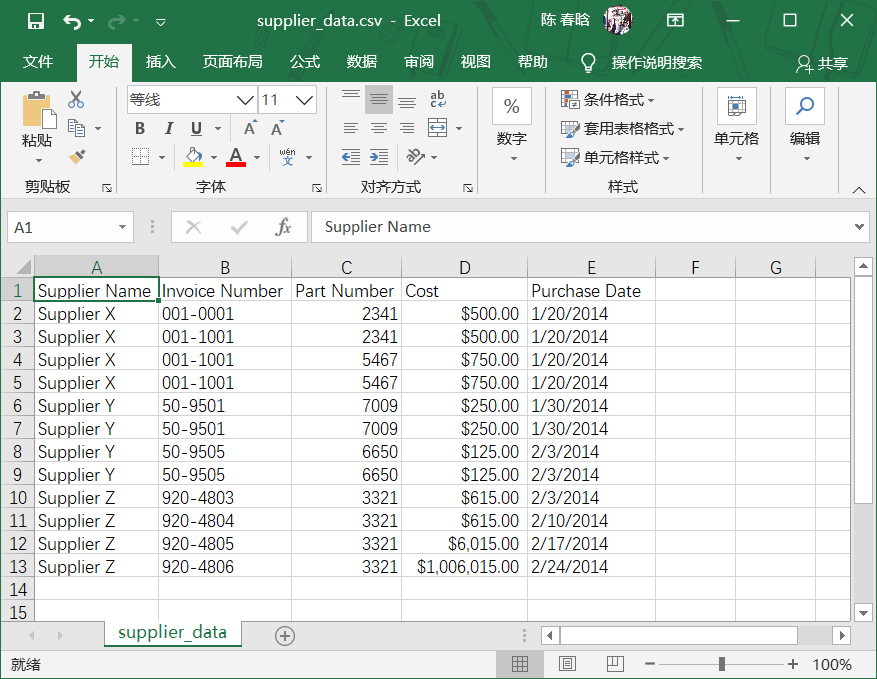Screen dimensions: 877x679
Task: Switch to Page Layout view icon
Action: [568, 664]
